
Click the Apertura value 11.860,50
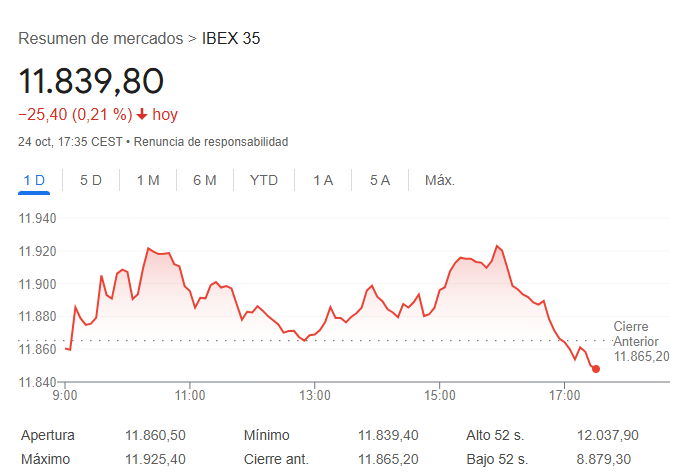[x=155, y=435]
